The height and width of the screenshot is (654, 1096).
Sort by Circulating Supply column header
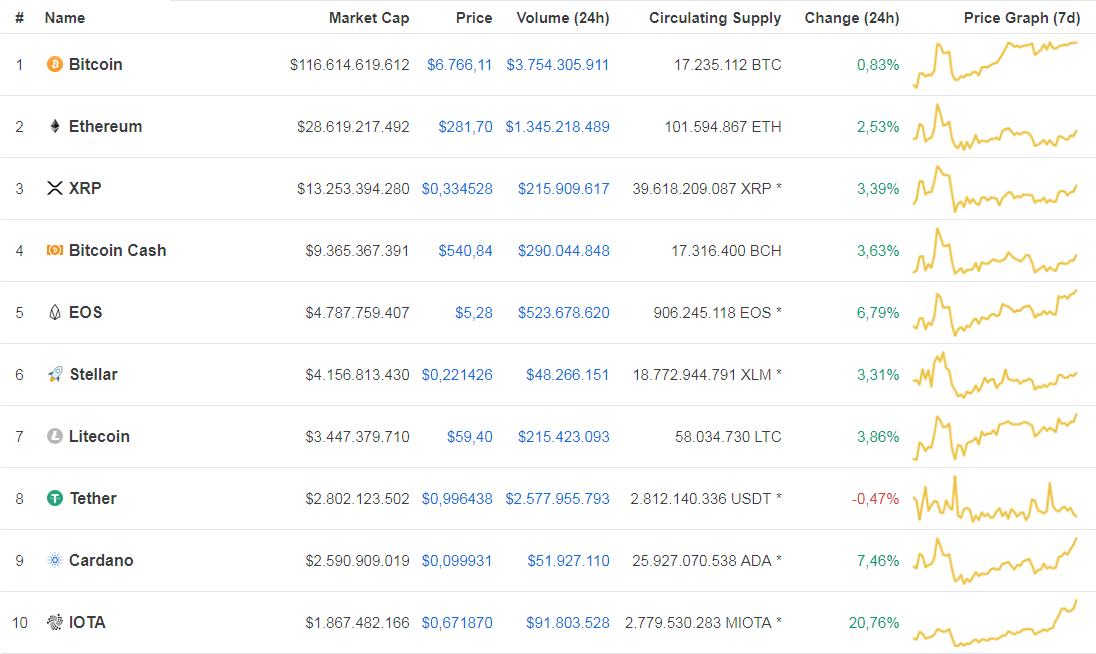point(715,18)
